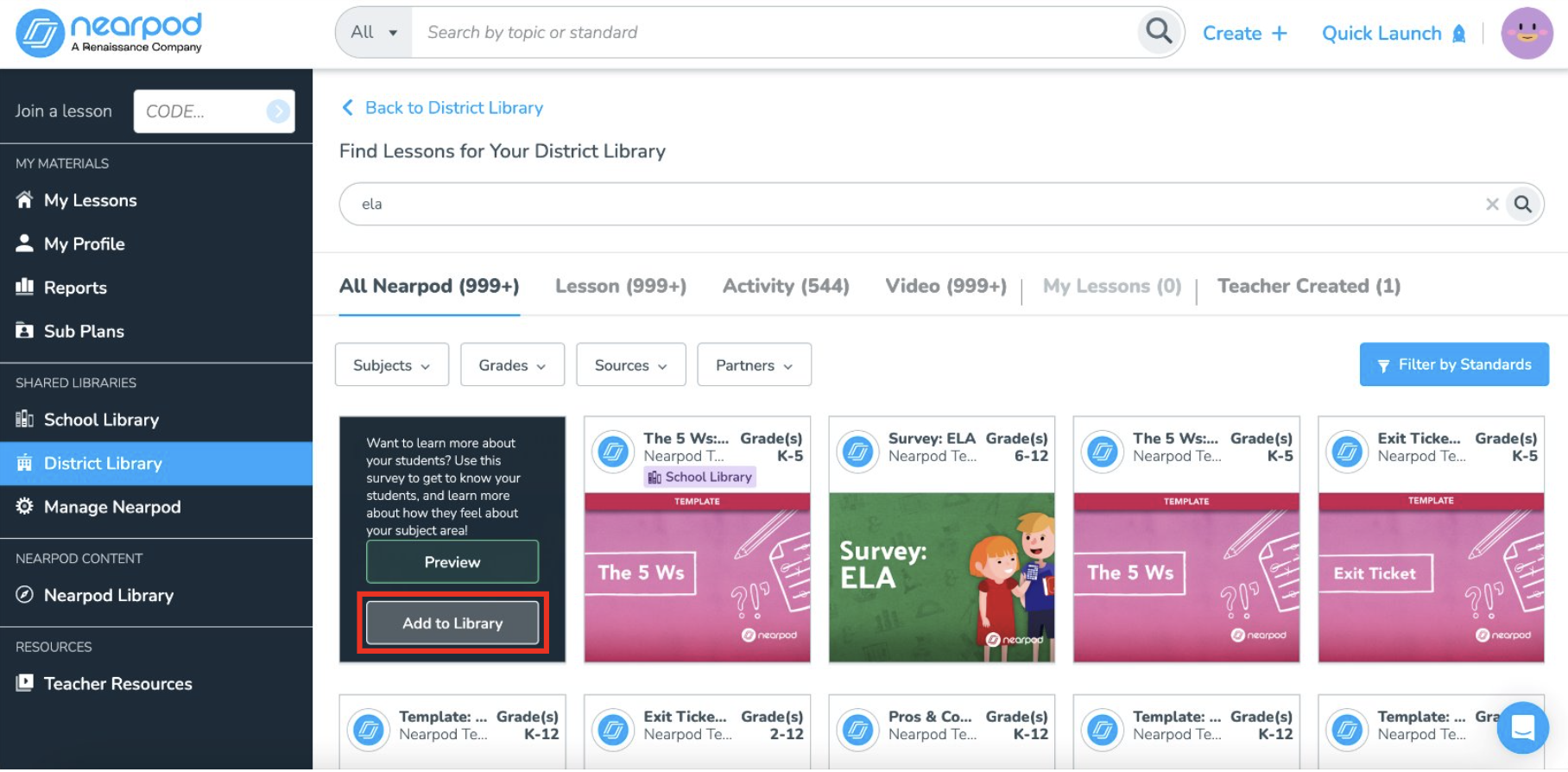Open the user avatar profile menu
The width and height of the screenshot is (1568, 772).
pyautogui.click(x=1527, y=33)
